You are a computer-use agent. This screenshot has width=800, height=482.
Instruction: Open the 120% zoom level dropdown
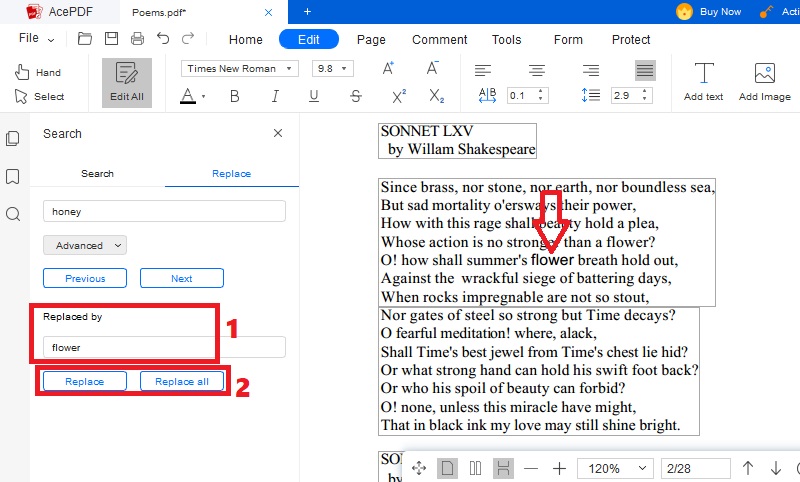coord(615,468)
